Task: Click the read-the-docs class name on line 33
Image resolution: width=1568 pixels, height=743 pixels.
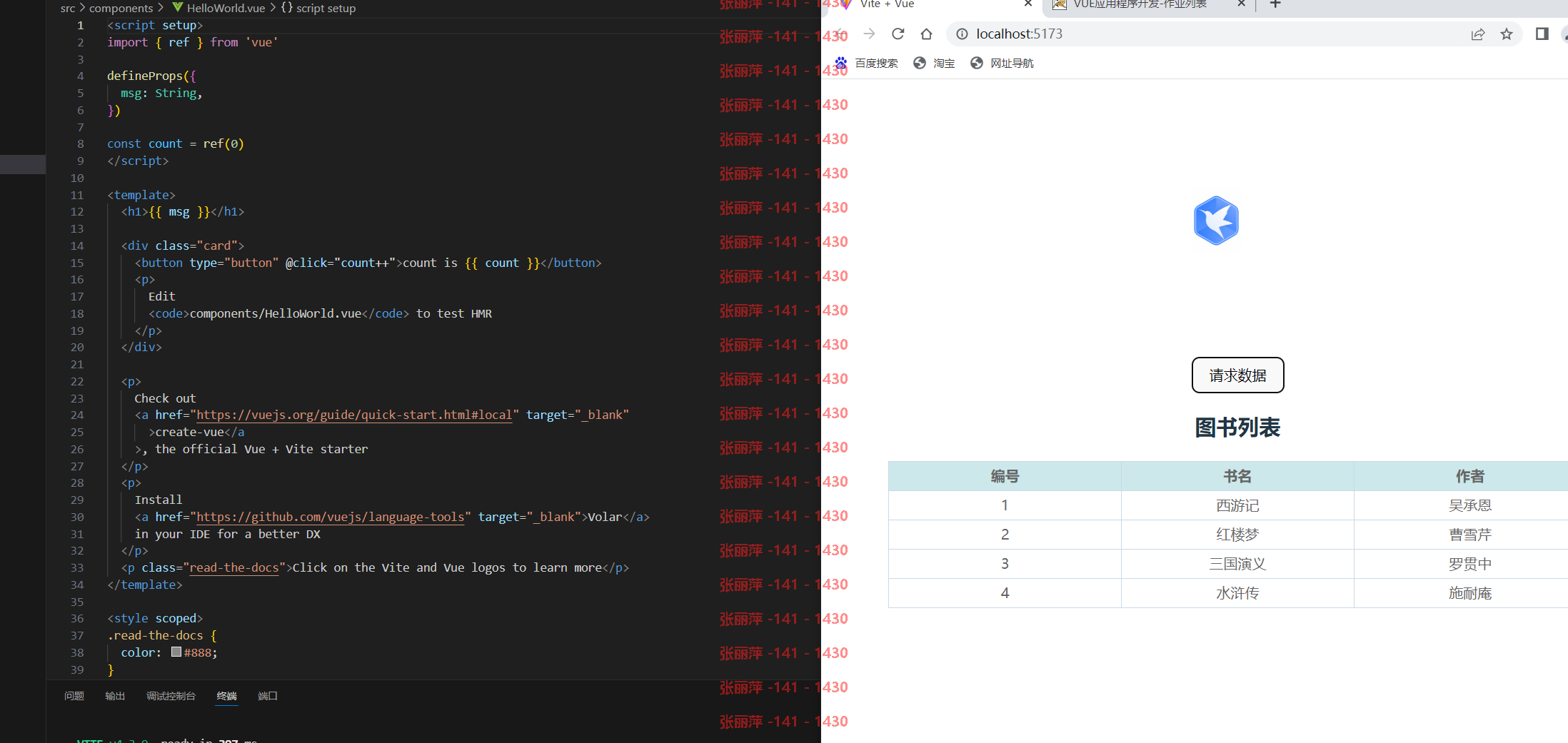Action: coord(233,567)
